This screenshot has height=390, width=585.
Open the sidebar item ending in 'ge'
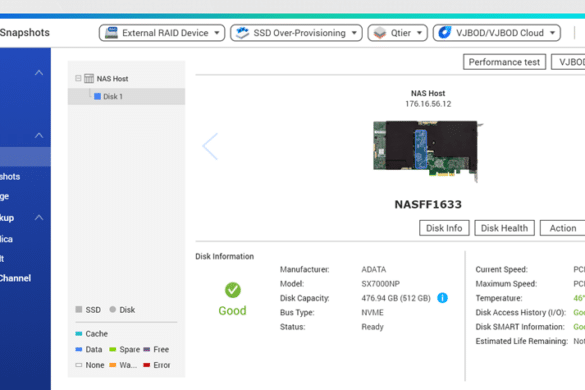pos(4,196)
